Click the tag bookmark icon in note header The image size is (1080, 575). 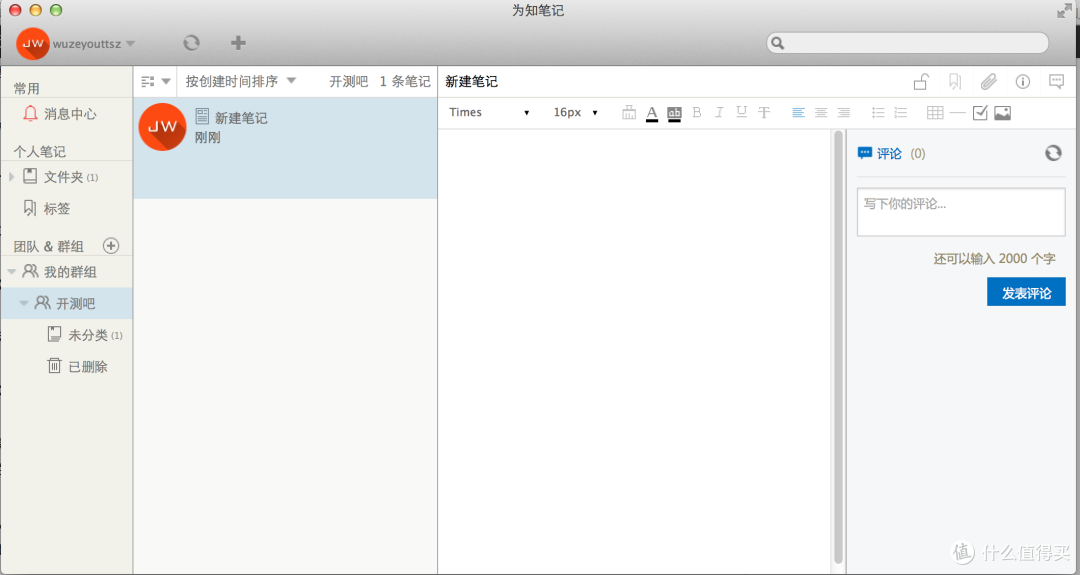pyautogui.click(x=955, y=82)
